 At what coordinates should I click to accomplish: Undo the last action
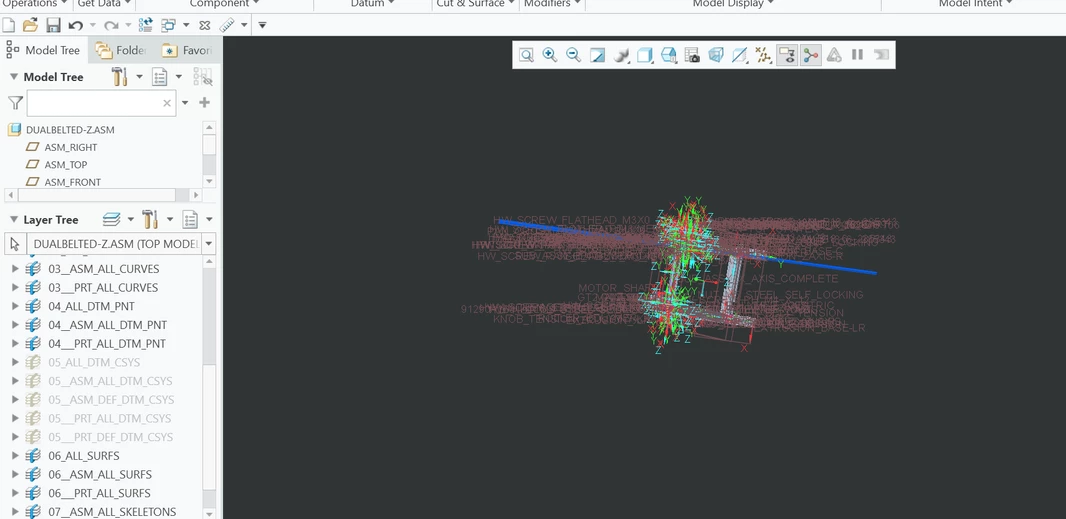pos(75,25)
